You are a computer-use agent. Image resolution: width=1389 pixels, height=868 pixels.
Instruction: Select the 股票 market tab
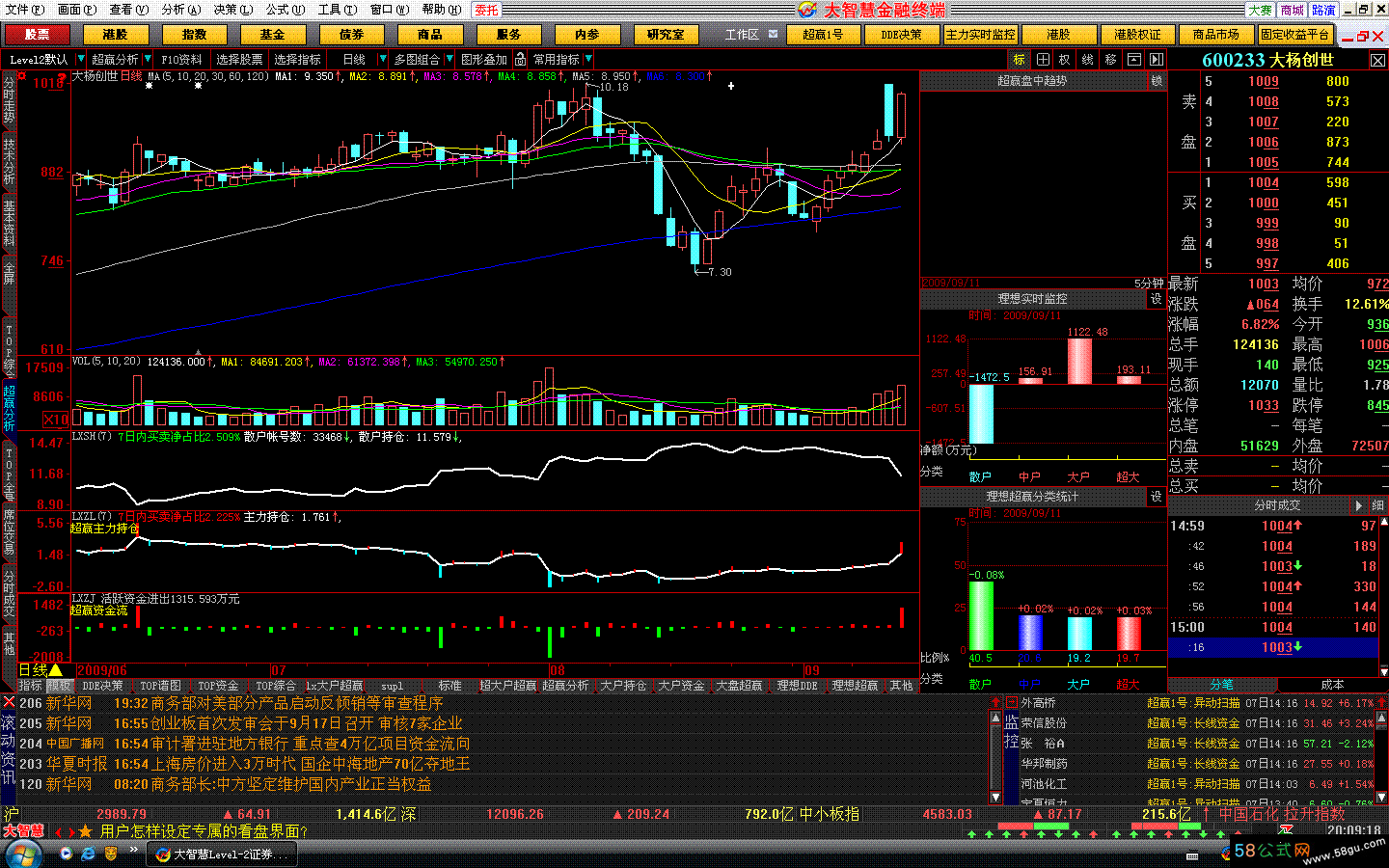pyautogui.click(x=37, y=35)
